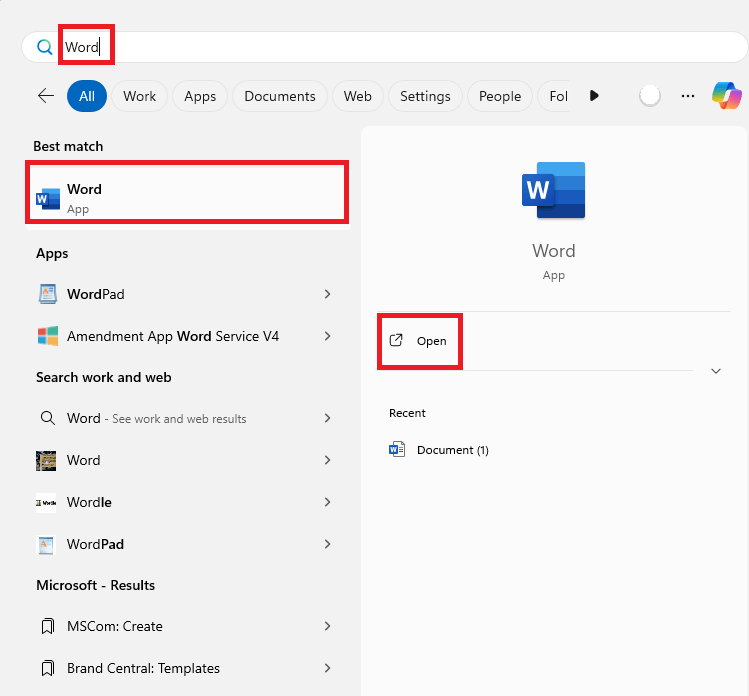Expand the MSCom: Create chevron

pyautogui.click(x=327, y=626)
